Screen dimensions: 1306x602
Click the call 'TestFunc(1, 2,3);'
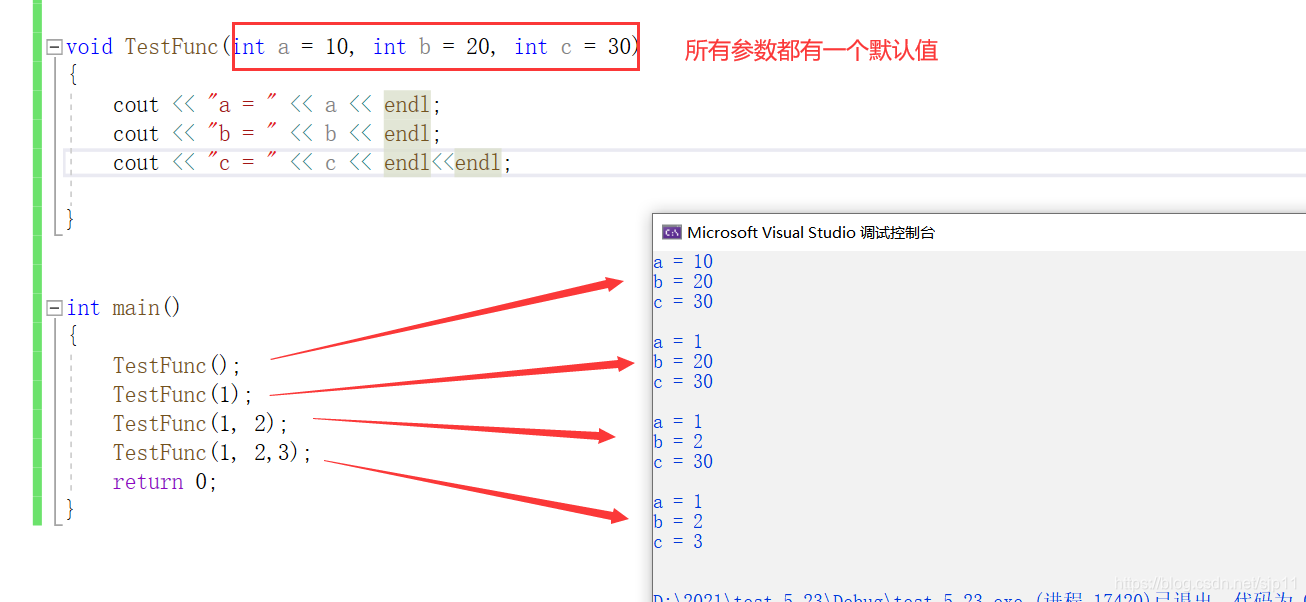pos(212,453)
